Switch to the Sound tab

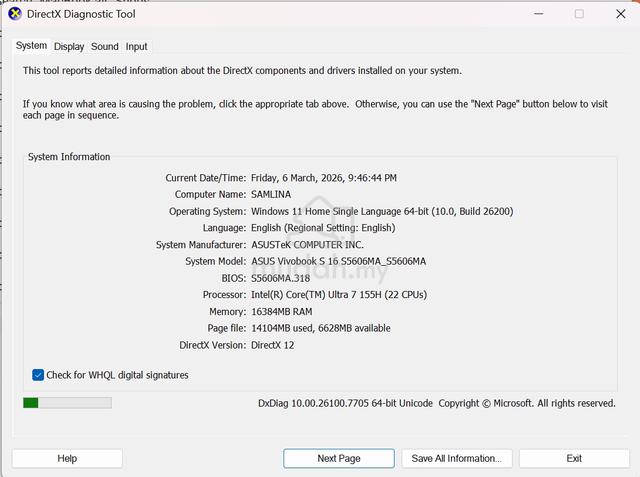tap(105, 47)
